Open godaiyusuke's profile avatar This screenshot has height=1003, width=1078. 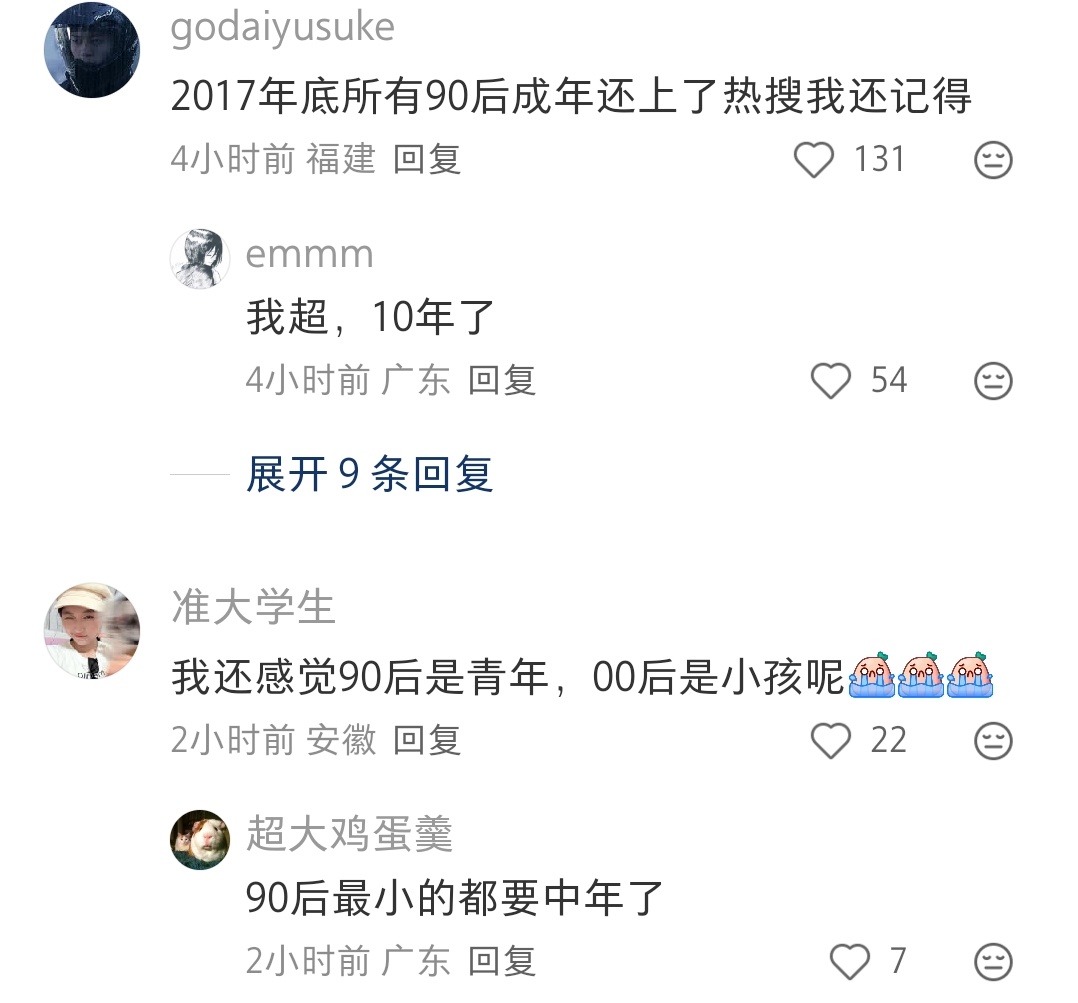coord(92,50)
